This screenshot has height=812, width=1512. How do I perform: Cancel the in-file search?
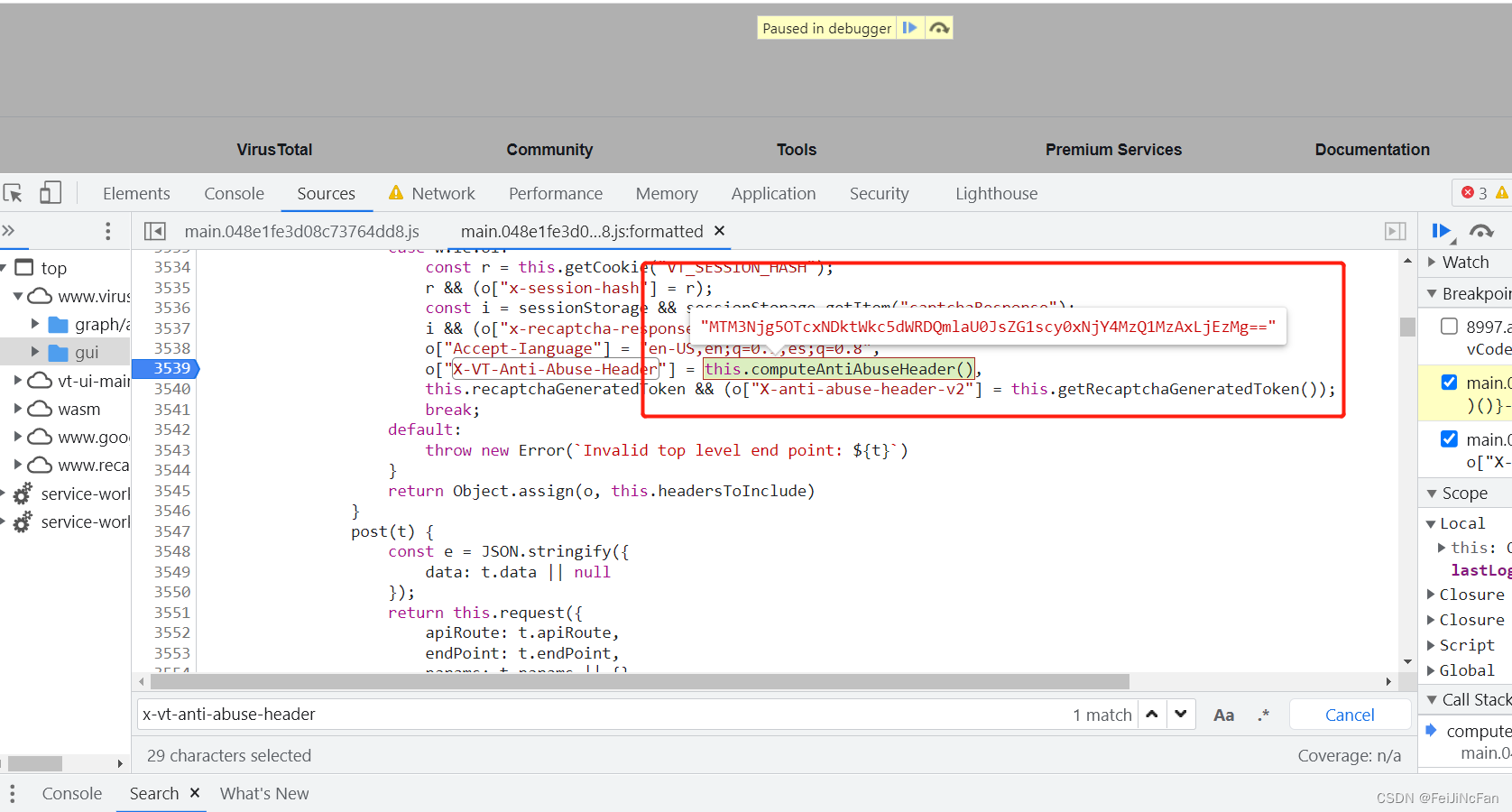tap(1350, 715)
